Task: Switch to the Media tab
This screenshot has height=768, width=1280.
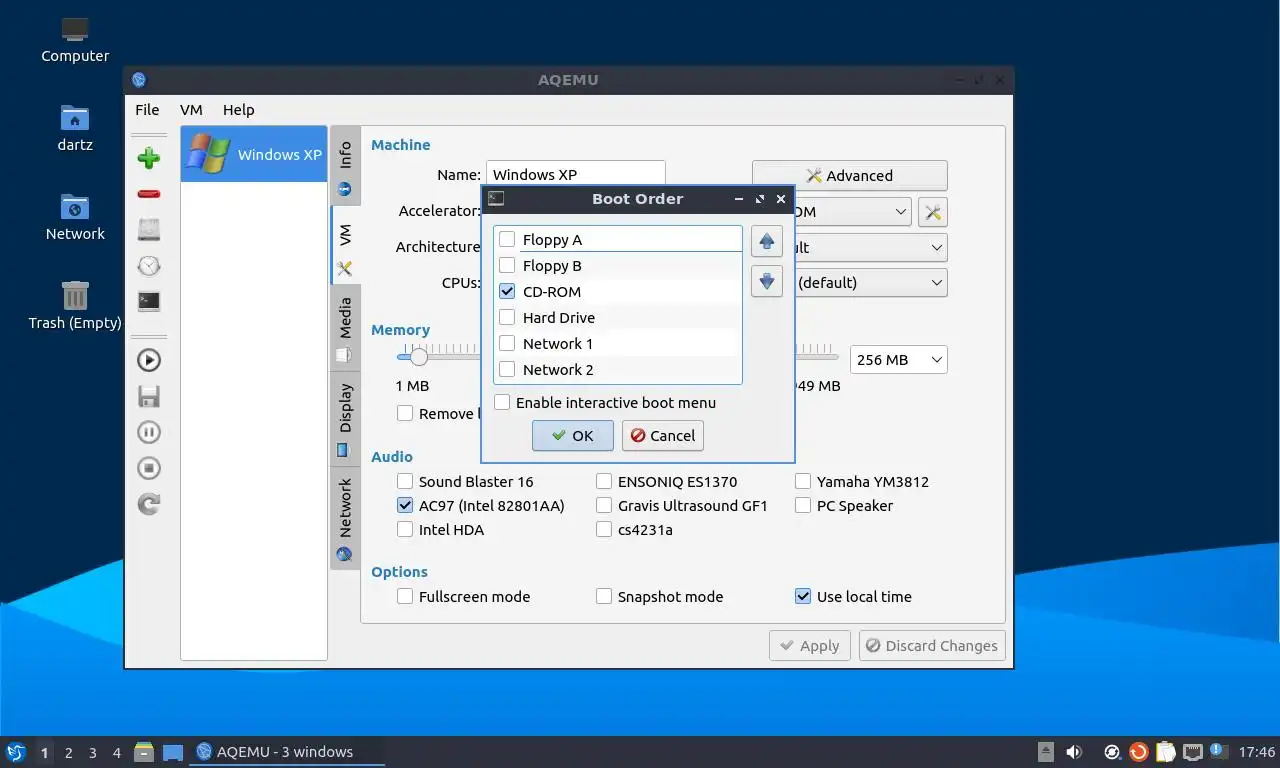Action: pos(345,328)
